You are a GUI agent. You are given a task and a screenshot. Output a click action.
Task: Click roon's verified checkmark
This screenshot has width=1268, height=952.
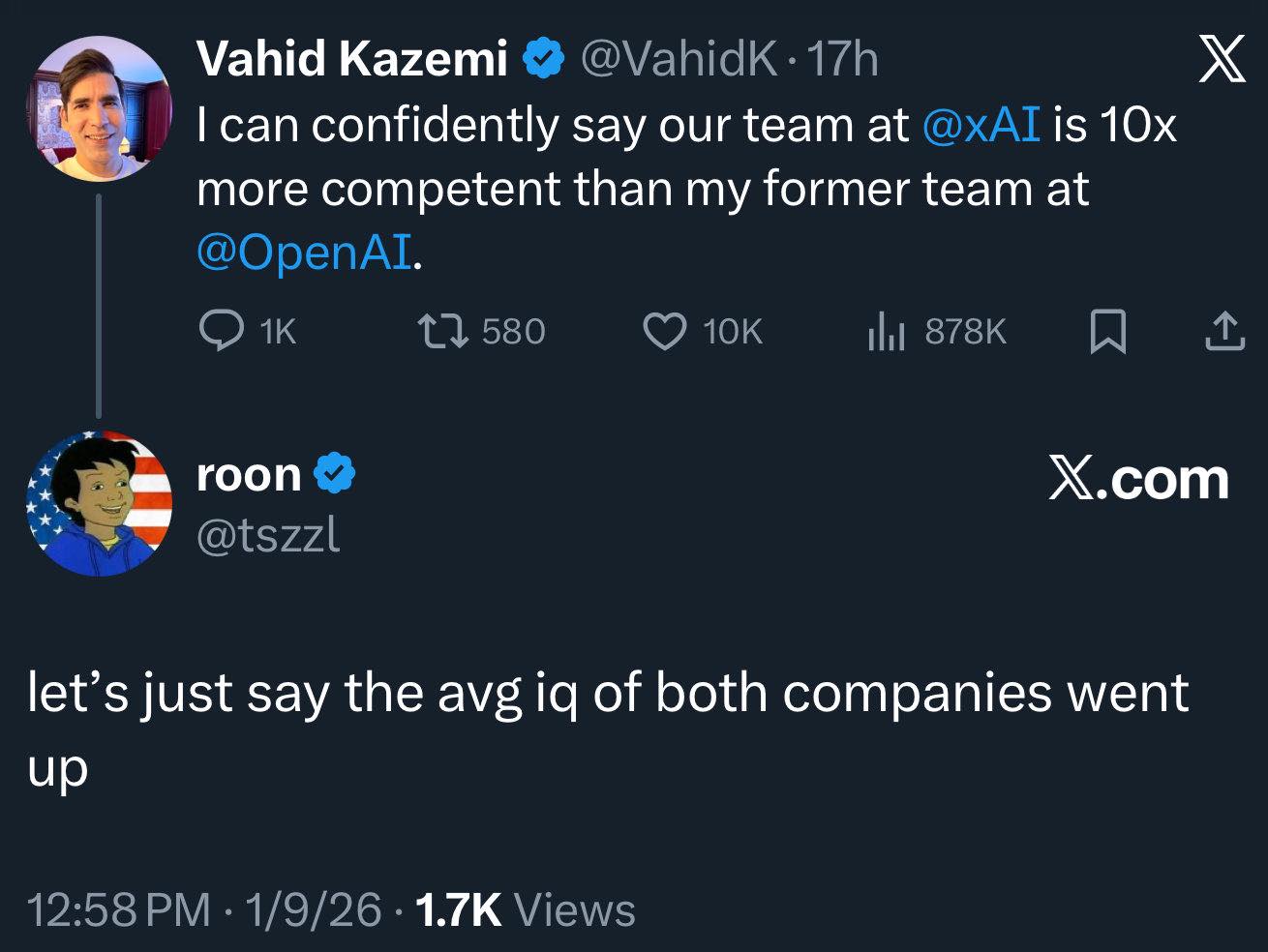click(x=333, y=473)
